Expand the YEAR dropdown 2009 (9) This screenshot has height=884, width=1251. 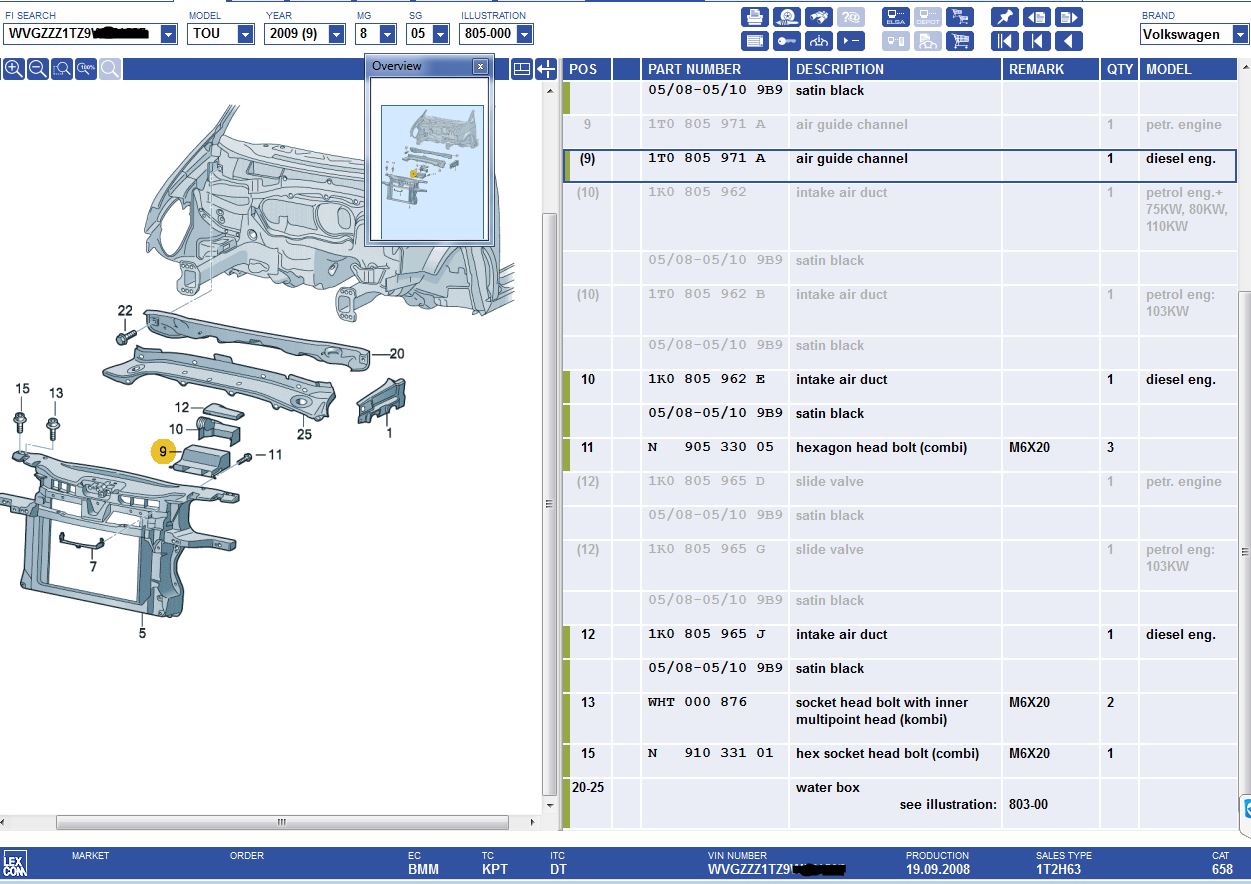pyautogui.click(x=337, y=34)
